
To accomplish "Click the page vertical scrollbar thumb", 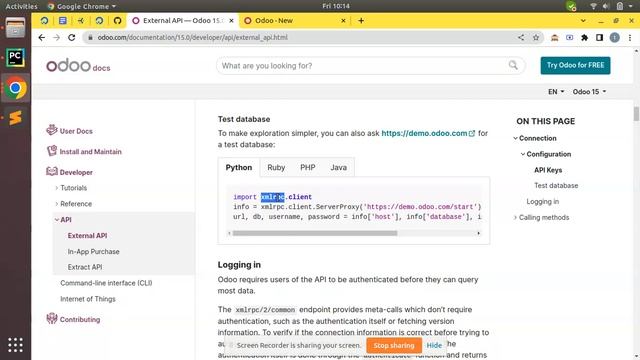I will (x=636, y=113).
